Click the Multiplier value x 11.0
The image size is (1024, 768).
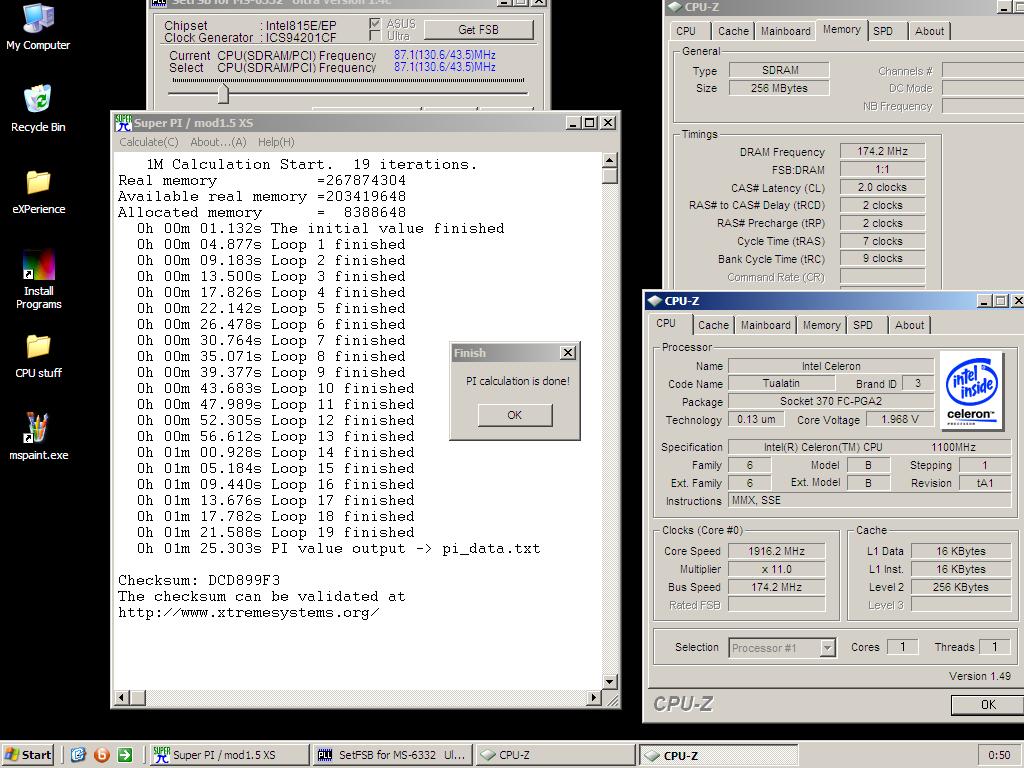coord(776,569)
